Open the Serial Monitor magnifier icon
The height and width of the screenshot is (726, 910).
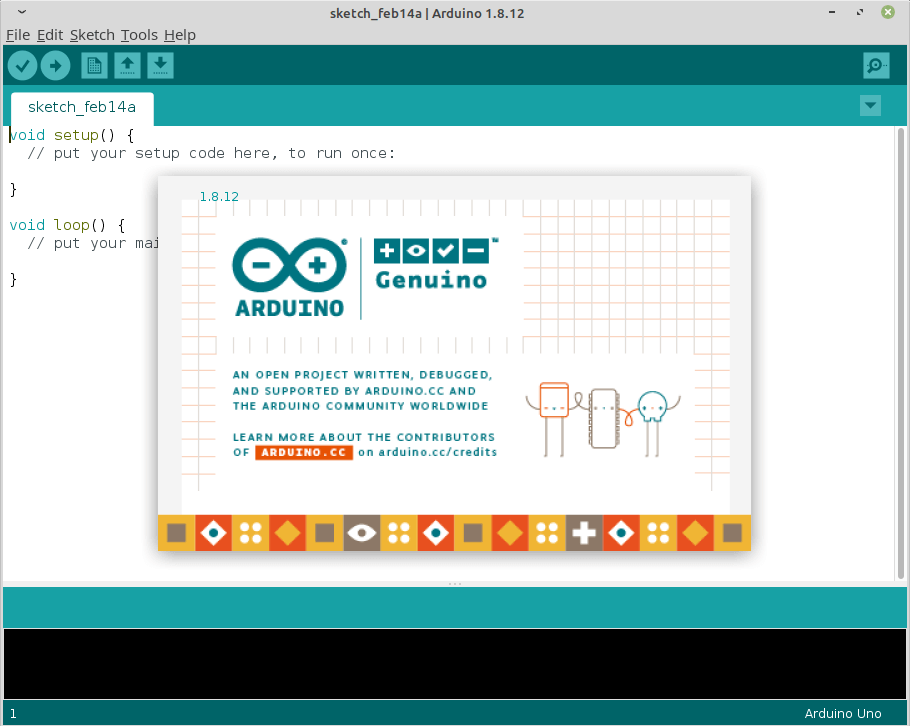coord(876,66)
